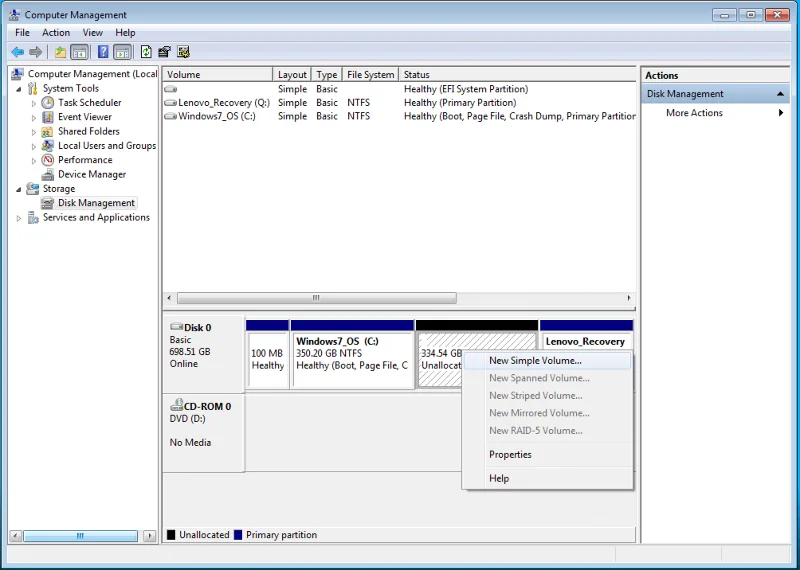Sort by the Status column header
The width and height of the screenshot is (800, 570).
coord(517,75)
